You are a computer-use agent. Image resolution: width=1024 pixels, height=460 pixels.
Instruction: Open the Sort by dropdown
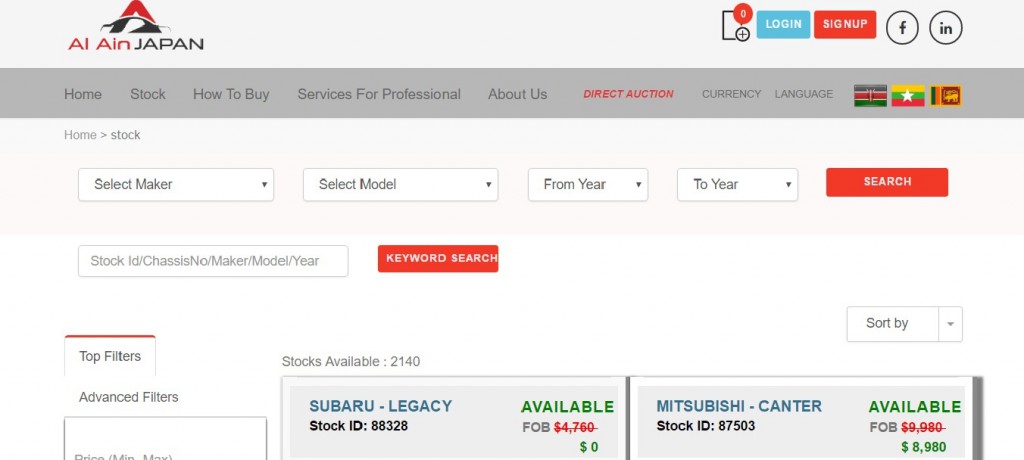tap(904, 323)
